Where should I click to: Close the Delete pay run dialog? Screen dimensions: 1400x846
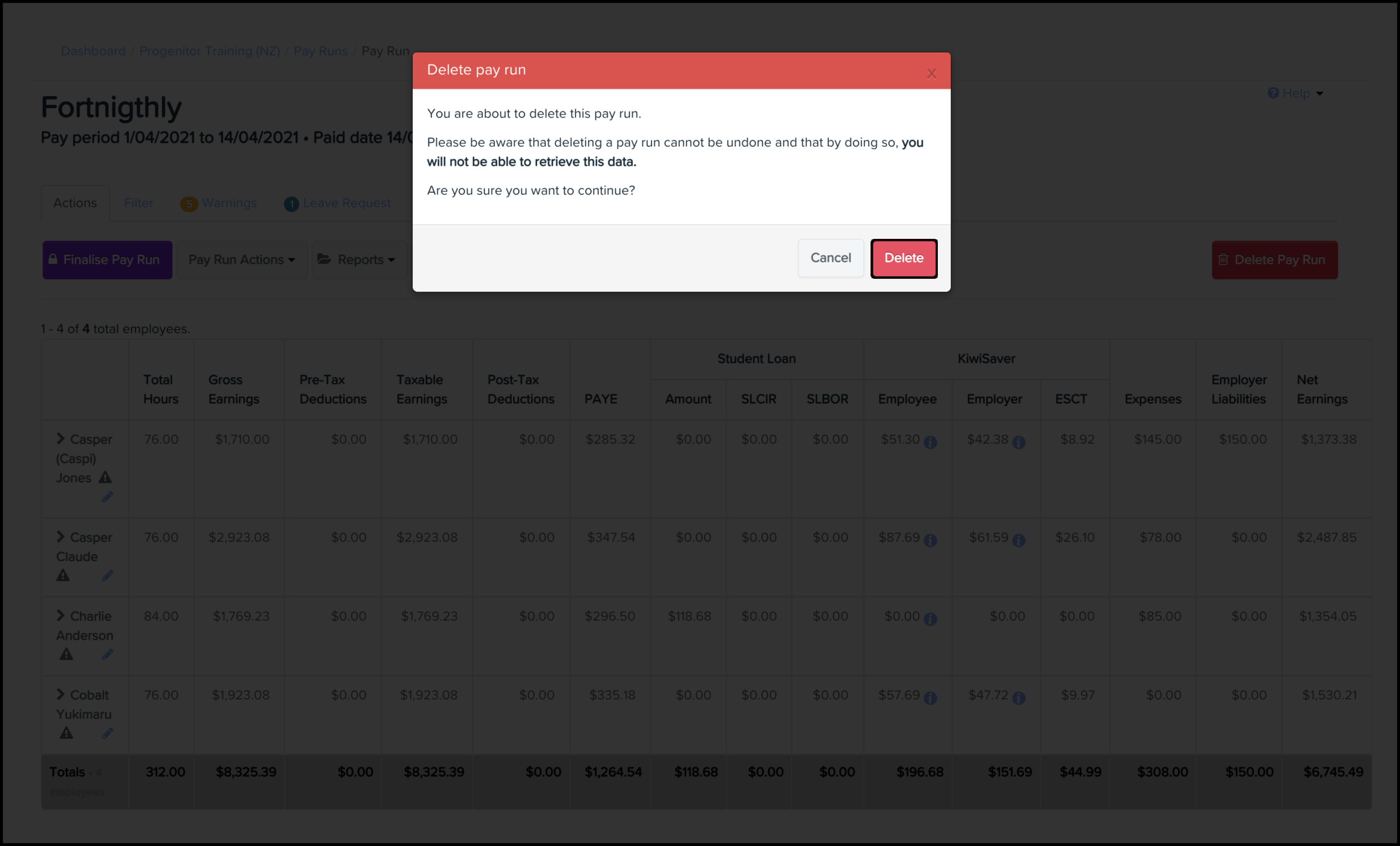point(931,74)
